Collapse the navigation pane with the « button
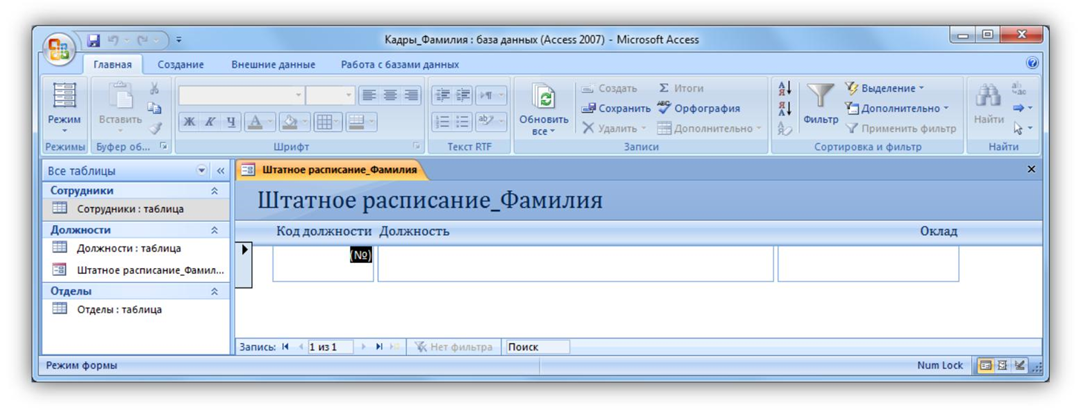 point(221,170)
